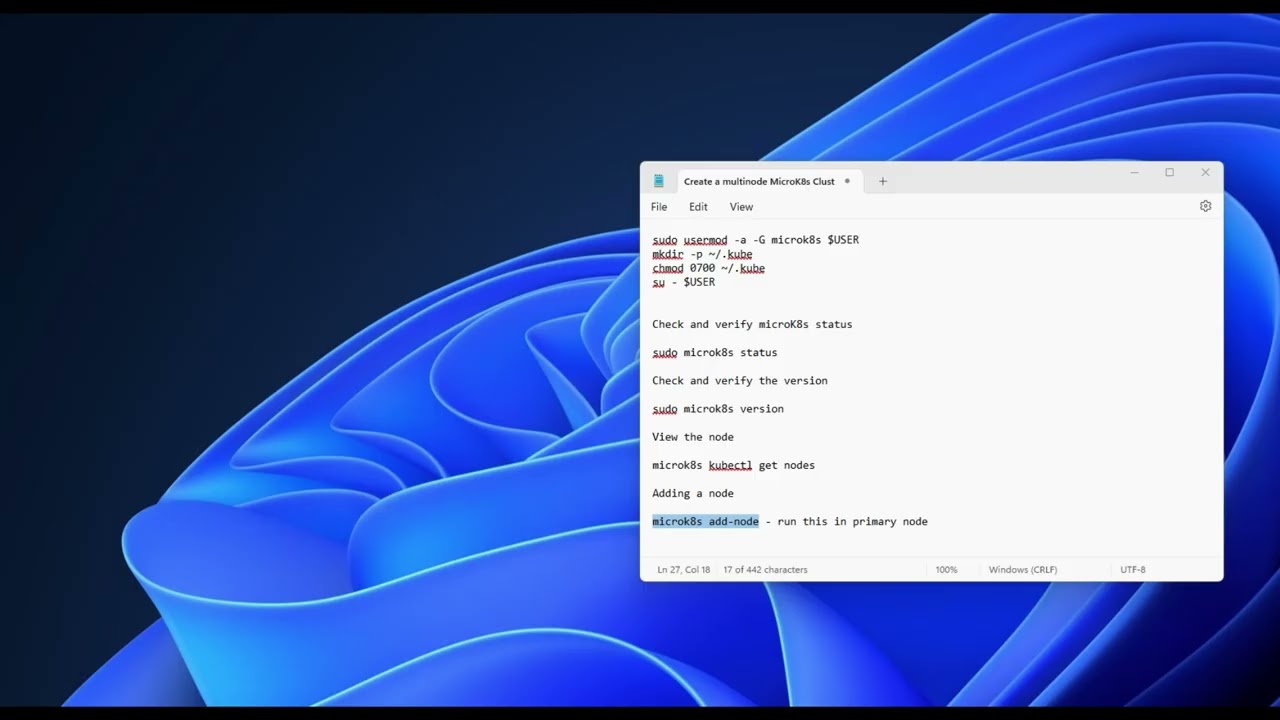Click the line 'chmod 0700 ~/.kube'
The width and height of the screenshot is (1280, 720).
tap(708, 268)
